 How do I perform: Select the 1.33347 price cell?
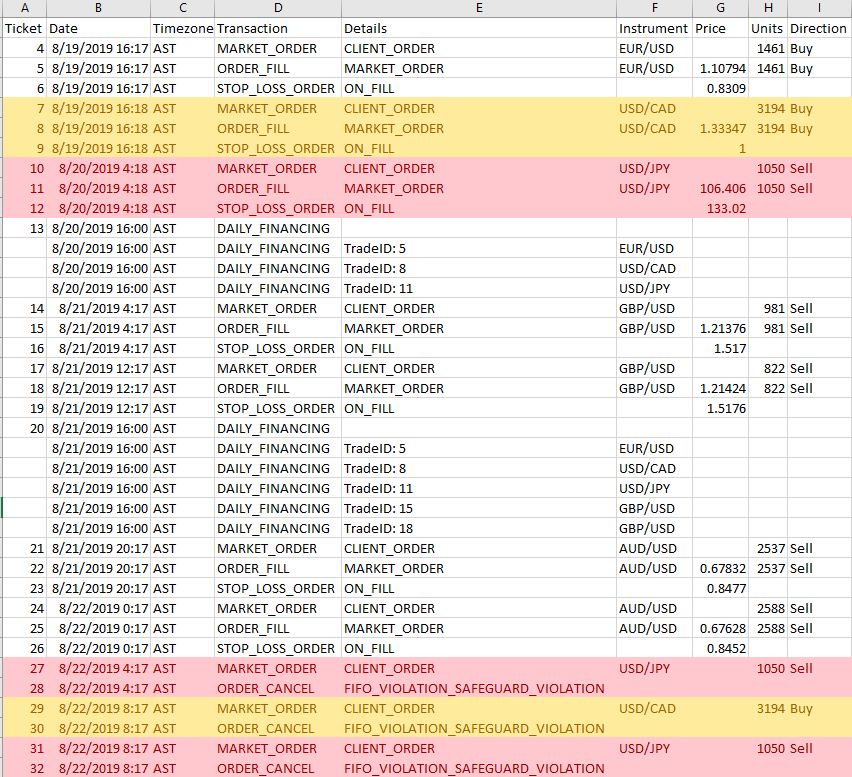[721, 129]
